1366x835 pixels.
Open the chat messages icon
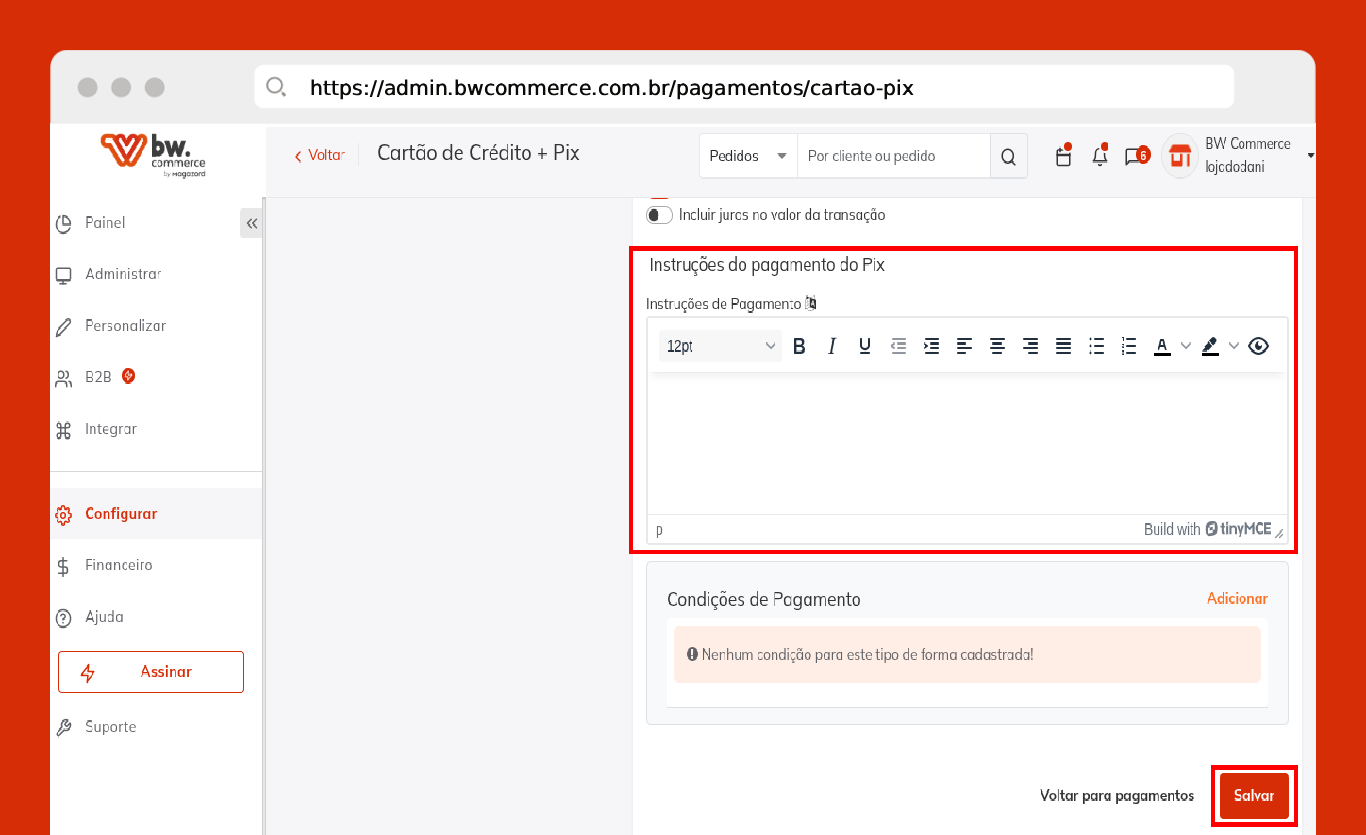pyautogui.click(x=1136, y=156)
